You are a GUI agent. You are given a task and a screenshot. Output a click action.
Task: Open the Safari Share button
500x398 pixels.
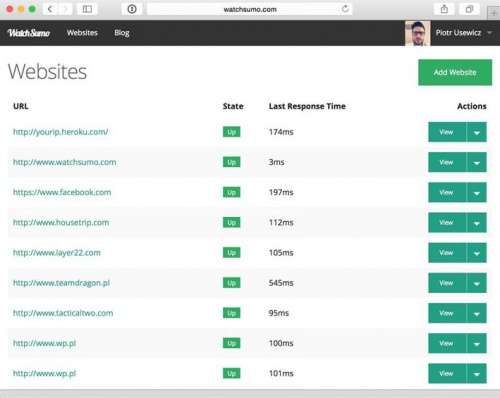coord(444,9)
